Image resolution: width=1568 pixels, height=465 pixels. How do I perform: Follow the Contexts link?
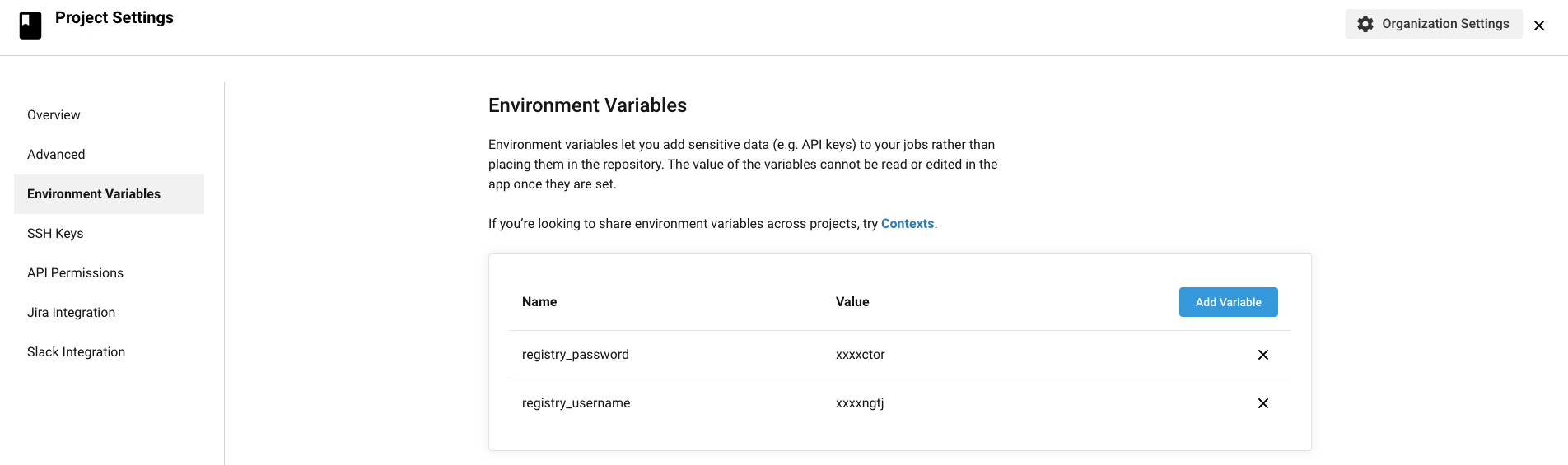pos(907,224)
